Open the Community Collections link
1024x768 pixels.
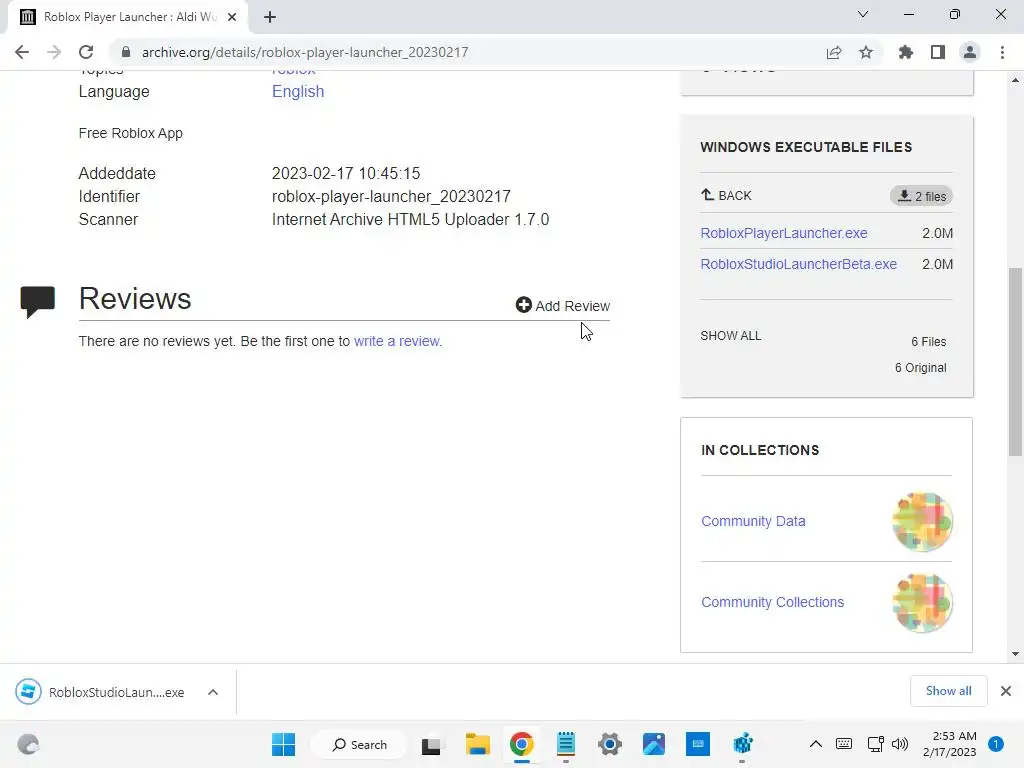(773, 602)
